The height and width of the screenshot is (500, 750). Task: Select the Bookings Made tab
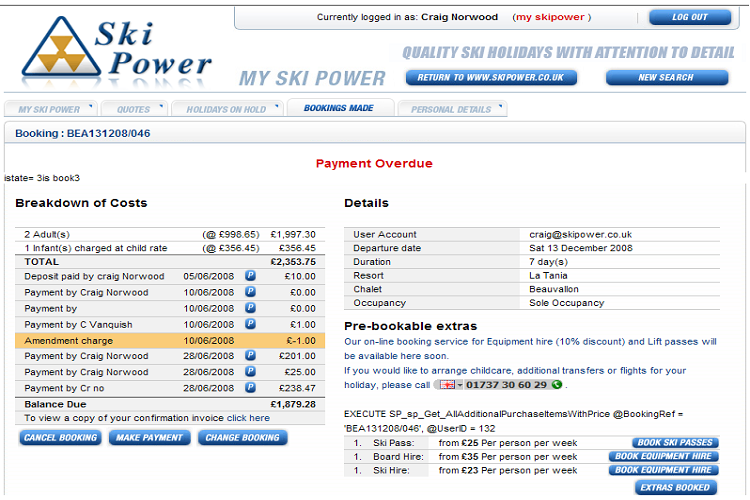[339, 108]
